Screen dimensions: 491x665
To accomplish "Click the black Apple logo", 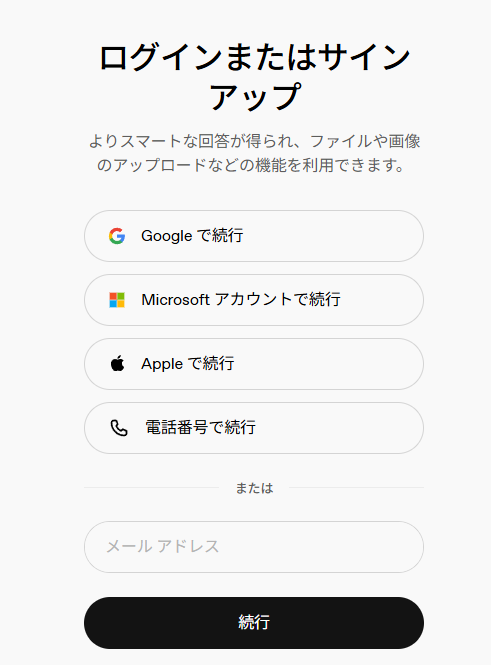I will click(117, 363).
